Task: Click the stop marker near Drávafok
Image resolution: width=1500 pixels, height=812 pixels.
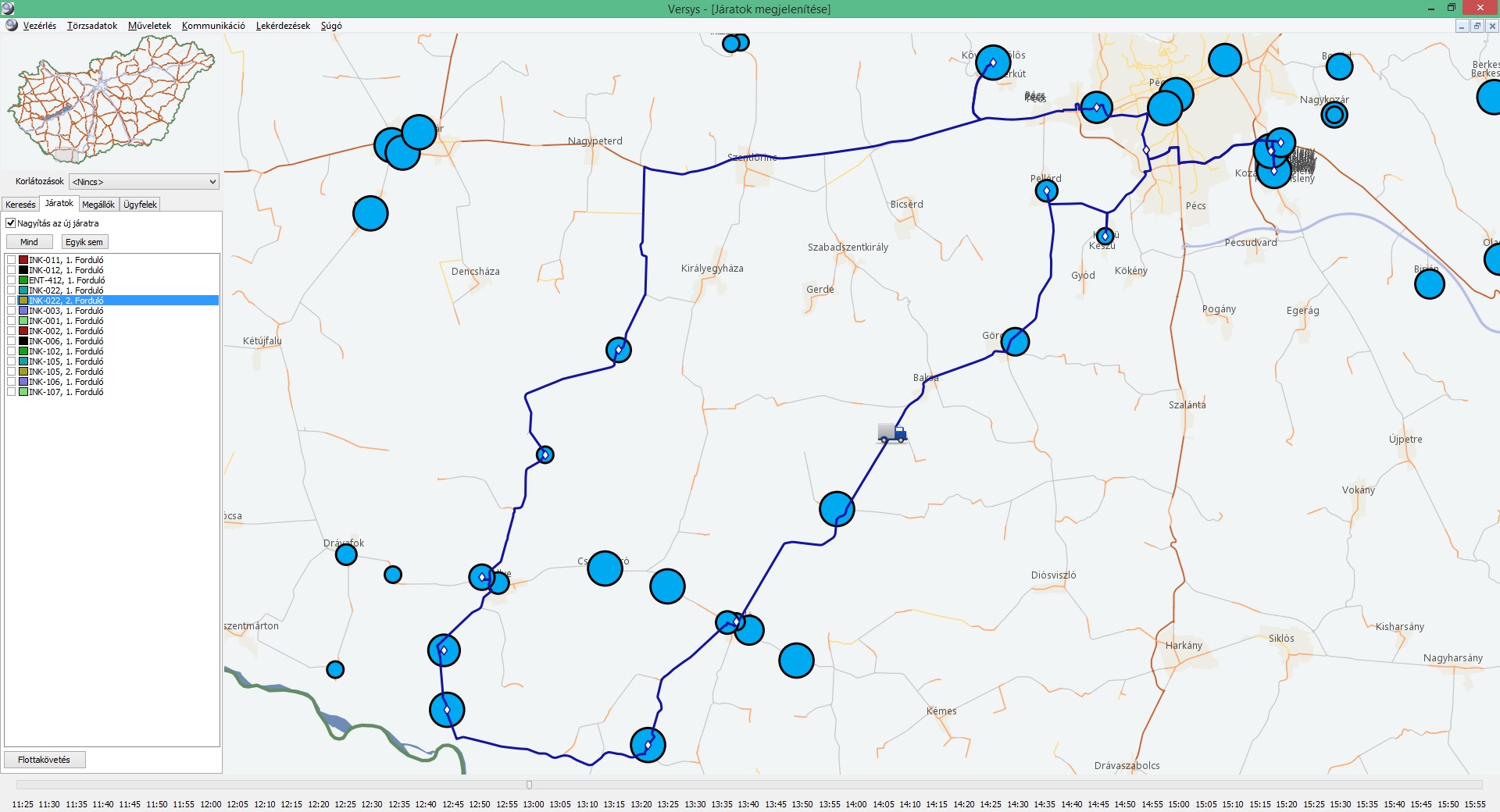Action: tap(346, 554)
